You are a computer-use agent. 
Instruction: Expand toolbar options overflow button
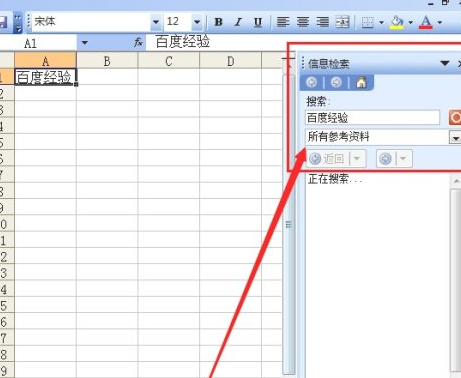[x=18, y=23]
